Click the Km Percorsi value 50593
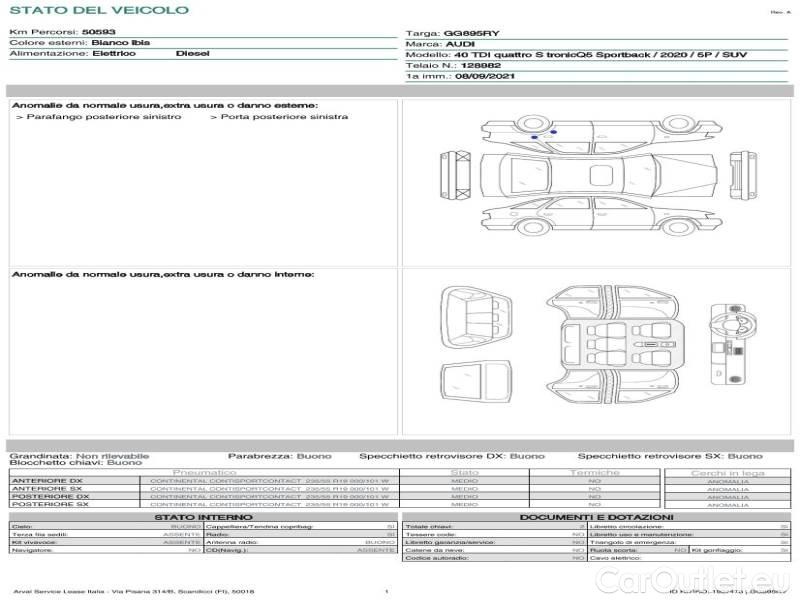 point(98,33)
